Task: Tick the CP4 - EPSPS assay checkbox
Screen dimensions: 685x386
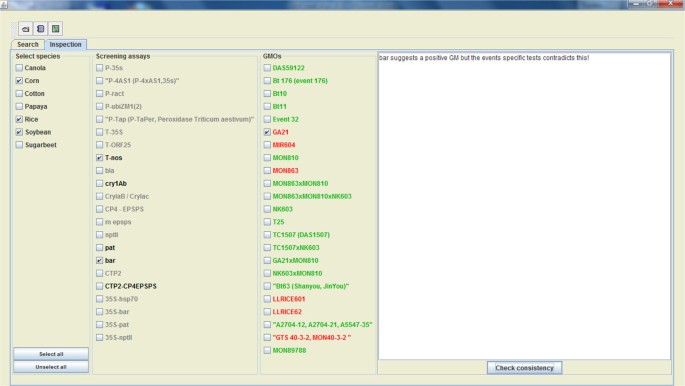Action: pos(100,209)
